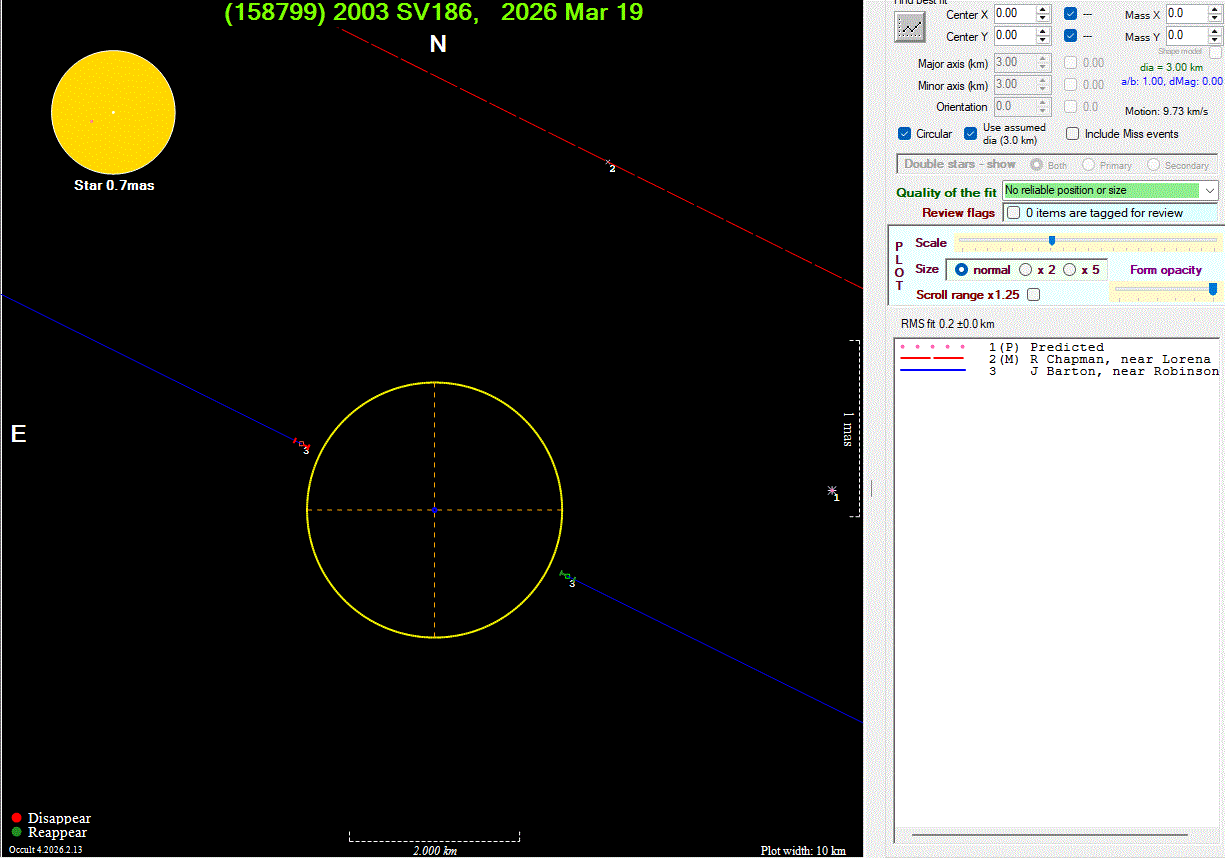Decrease Center Y with the down arrow

1044,40
